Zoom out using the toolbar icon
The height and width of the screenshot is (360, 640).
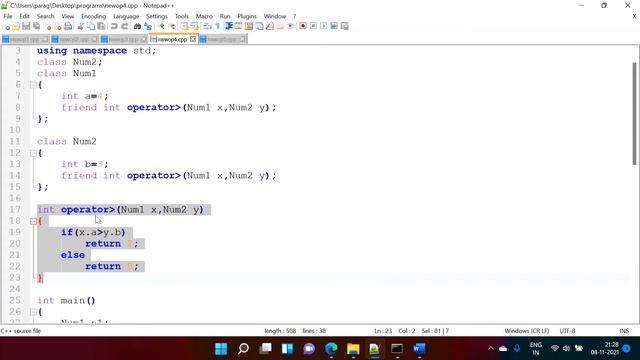(172, 26)
